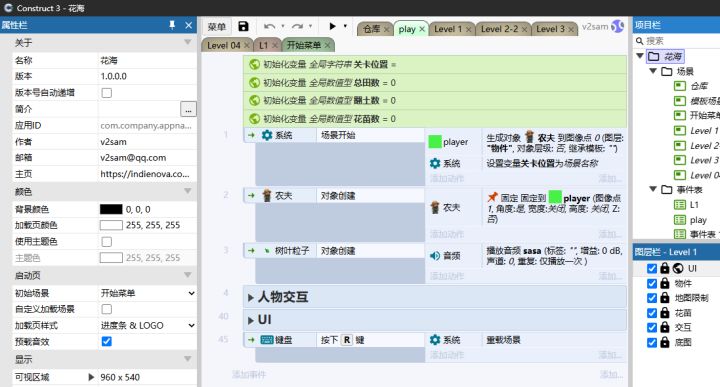The height and width of the screenshot is (387, 720).
Task: Edit the 作者 field v2sam
Action: pyautogui.click(x=147, y=142)
